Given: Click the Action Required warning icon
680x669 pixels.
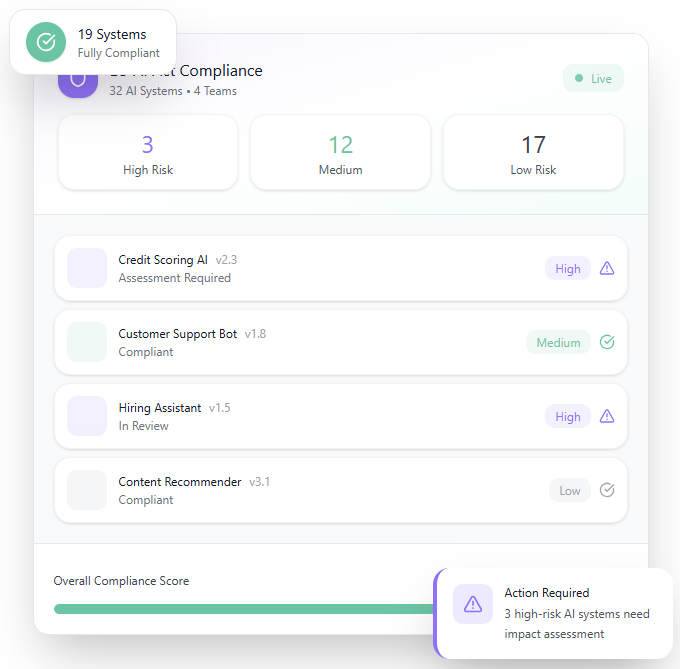Looking at the screenshot, I should pos(473,604).
